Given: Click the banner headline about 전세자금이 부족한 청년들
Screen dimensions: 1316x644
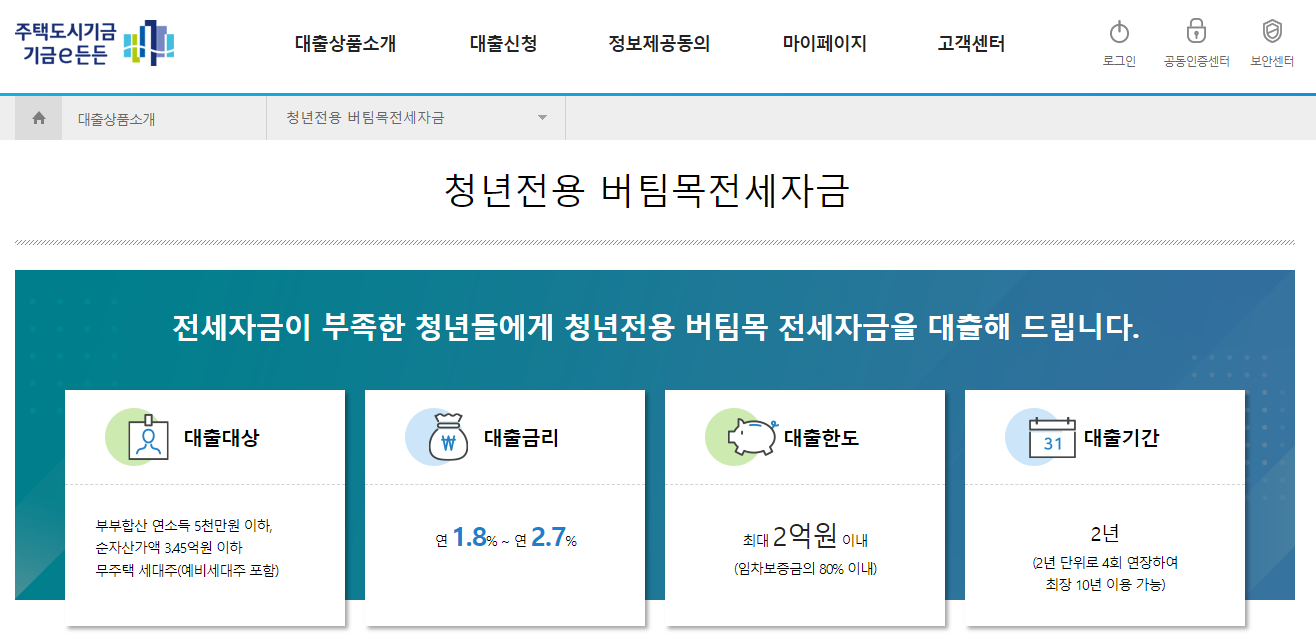Looking at the screenshot, I should coord(656,327).
